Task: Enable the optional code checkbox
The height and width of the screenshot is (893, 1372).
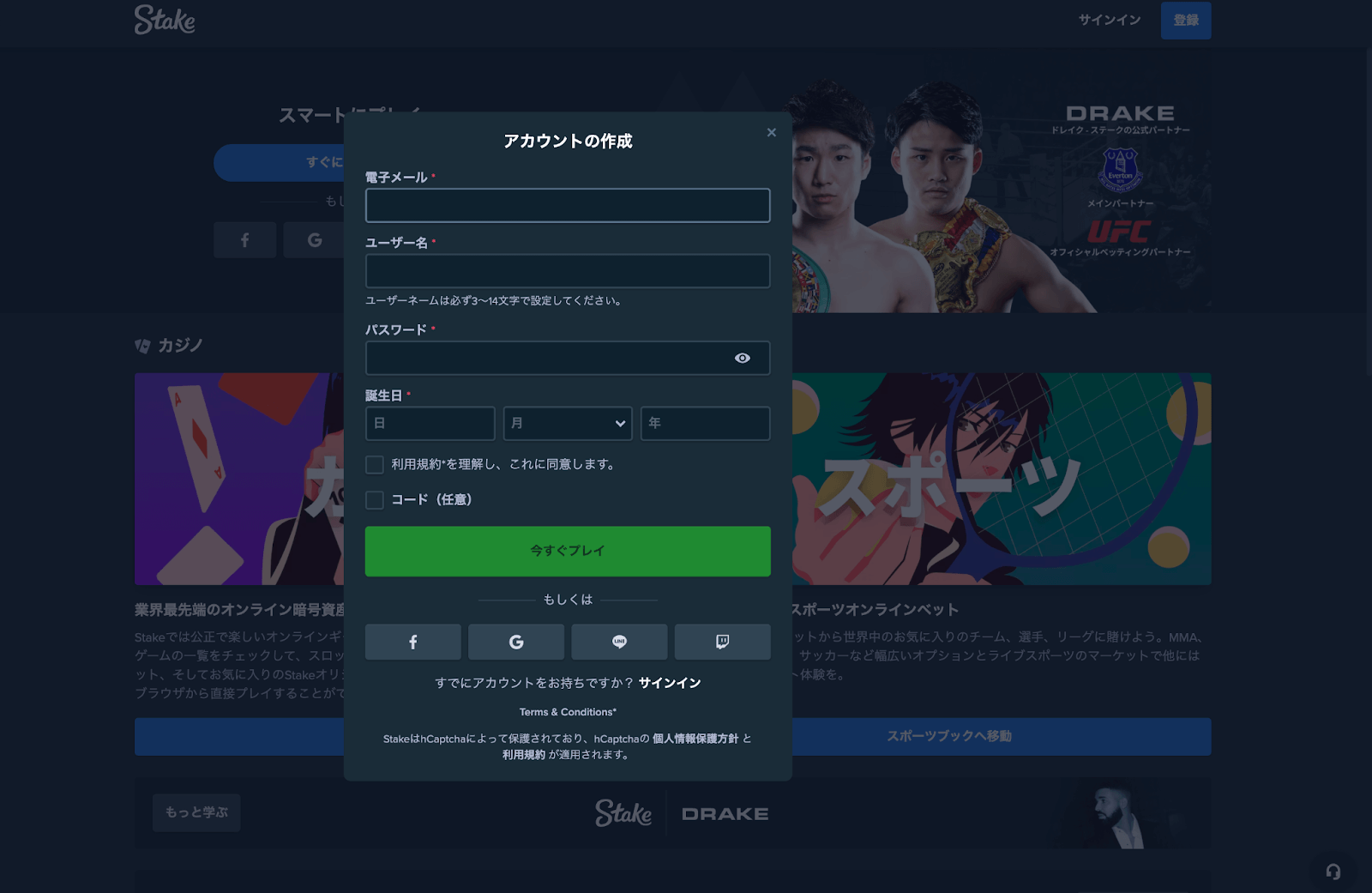Action: point(375,500)
